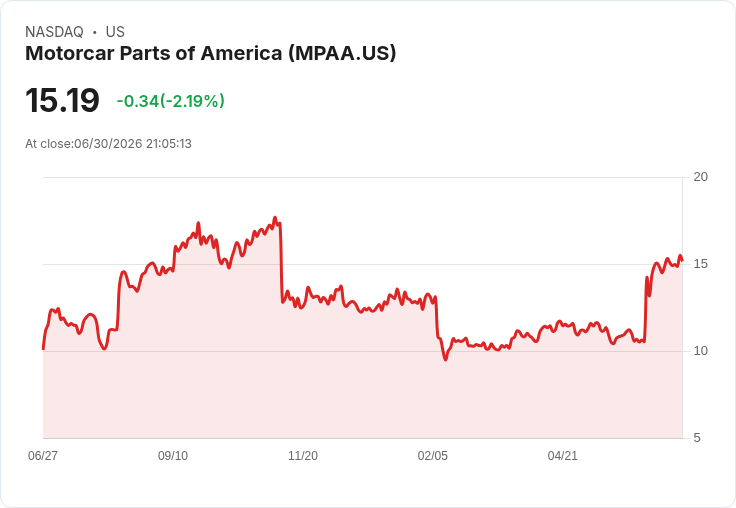Click the 20 price axis label
The image size is (736, 508).
click(x=701, y=177)
